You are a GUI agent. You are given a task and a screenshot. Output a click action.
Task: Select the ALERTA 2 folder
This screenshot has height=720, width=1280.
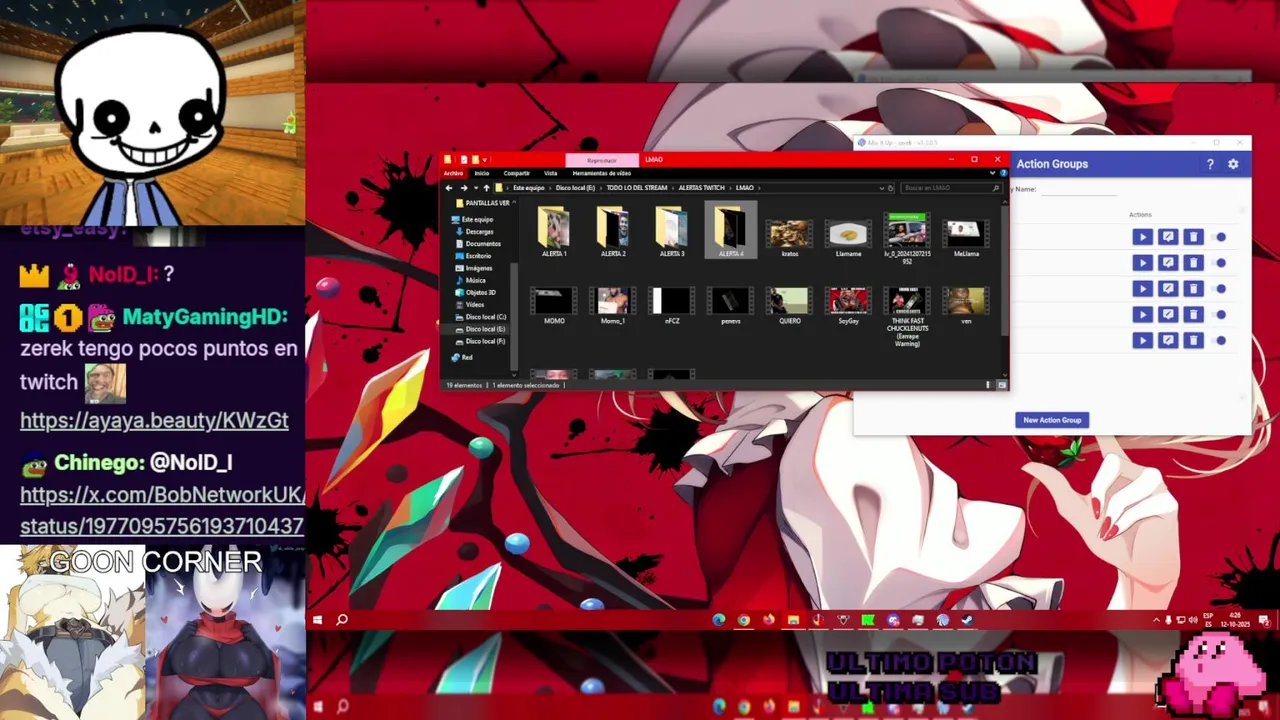click(x=613, y=232)
